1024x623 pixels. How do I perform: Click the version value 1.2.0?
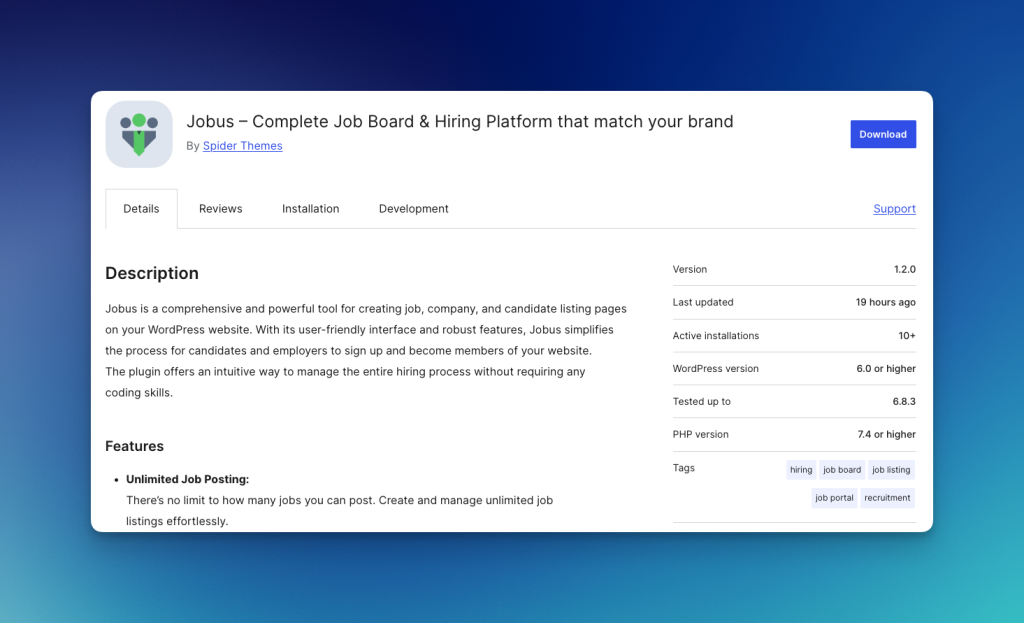[904, 269]
